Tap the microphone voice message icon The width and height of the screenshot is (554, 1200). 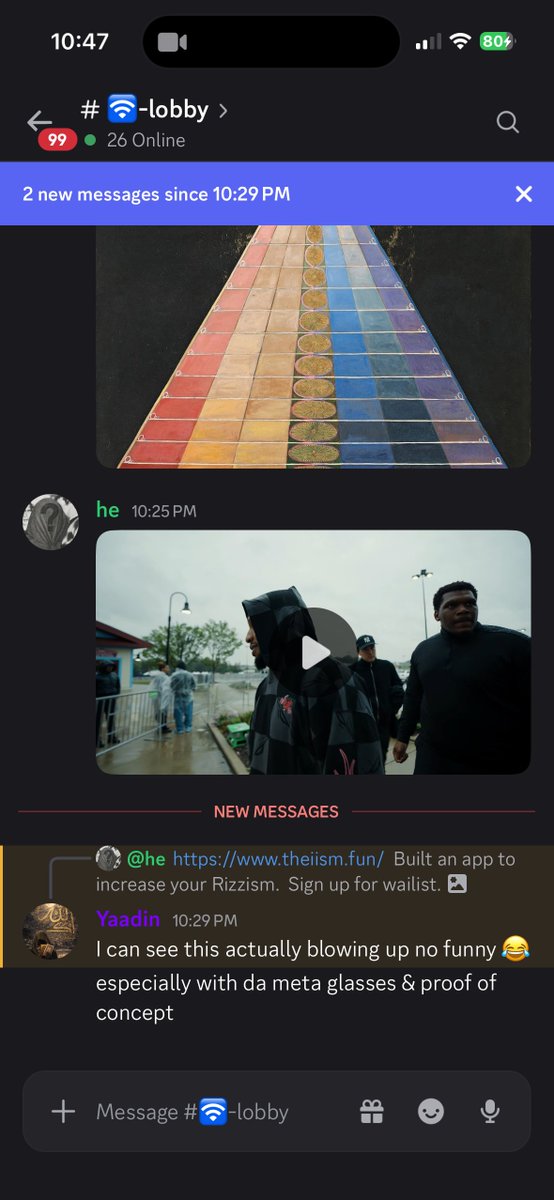(490, 1111)
